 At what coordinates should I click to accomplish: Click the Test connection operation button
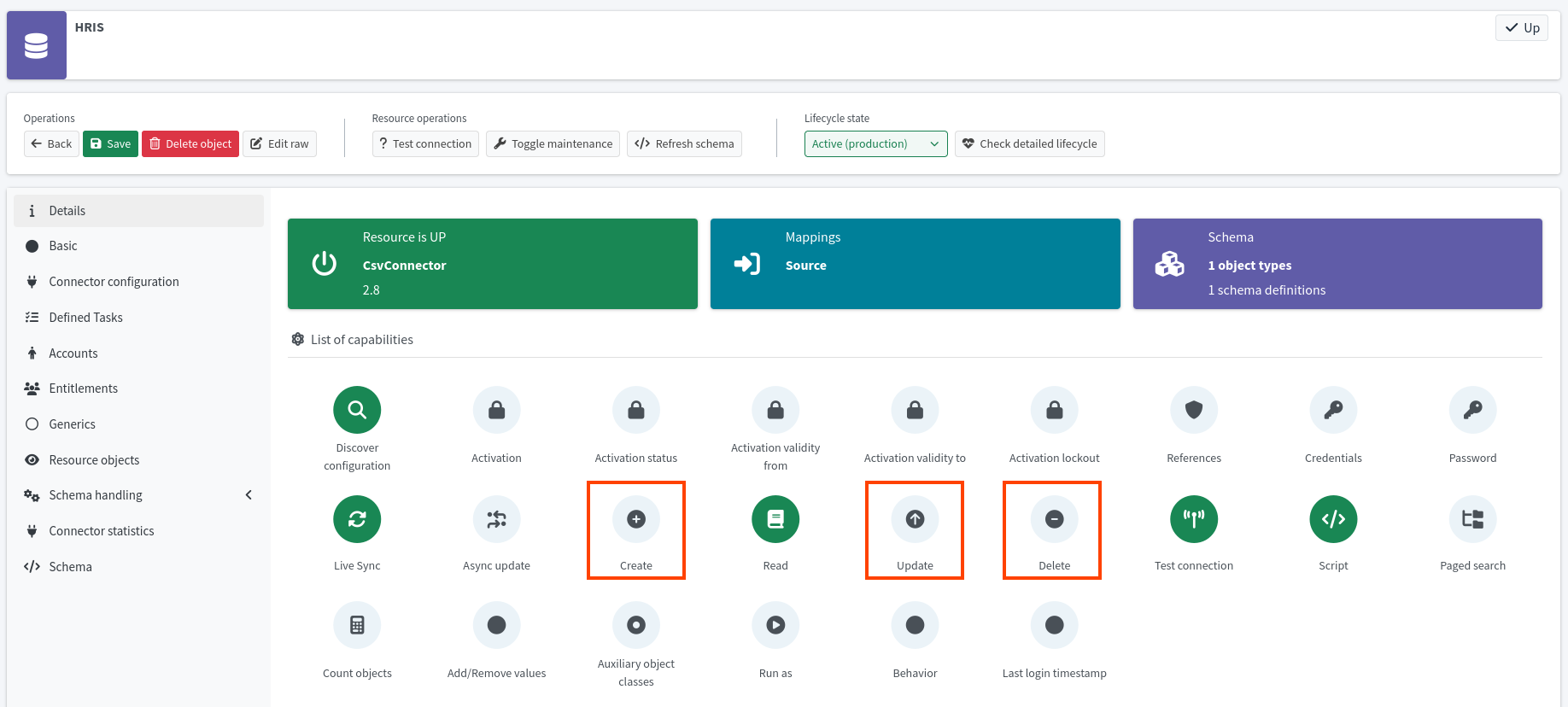(425, 143)
